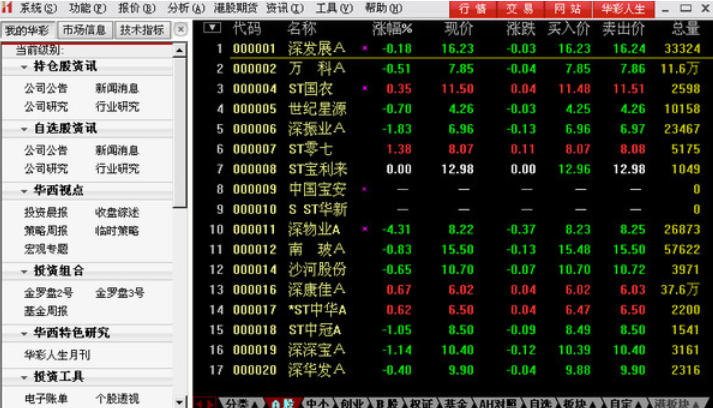This screenshot has height=408, width=713.
Task: Open the 金罗盘2号 link
Action: coord(48,293)
